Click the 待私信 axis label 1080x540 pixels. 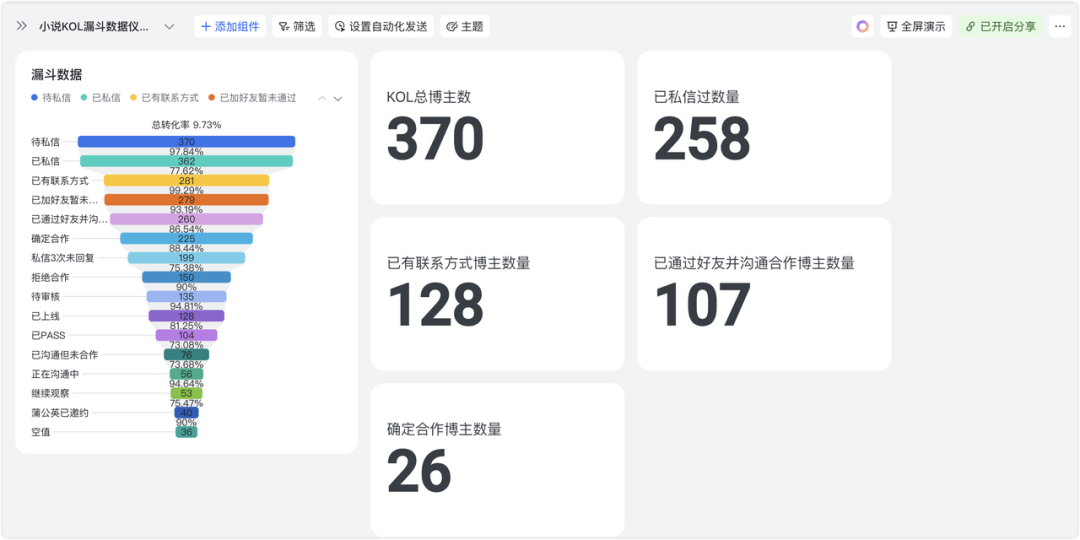[x=45, y=142]
